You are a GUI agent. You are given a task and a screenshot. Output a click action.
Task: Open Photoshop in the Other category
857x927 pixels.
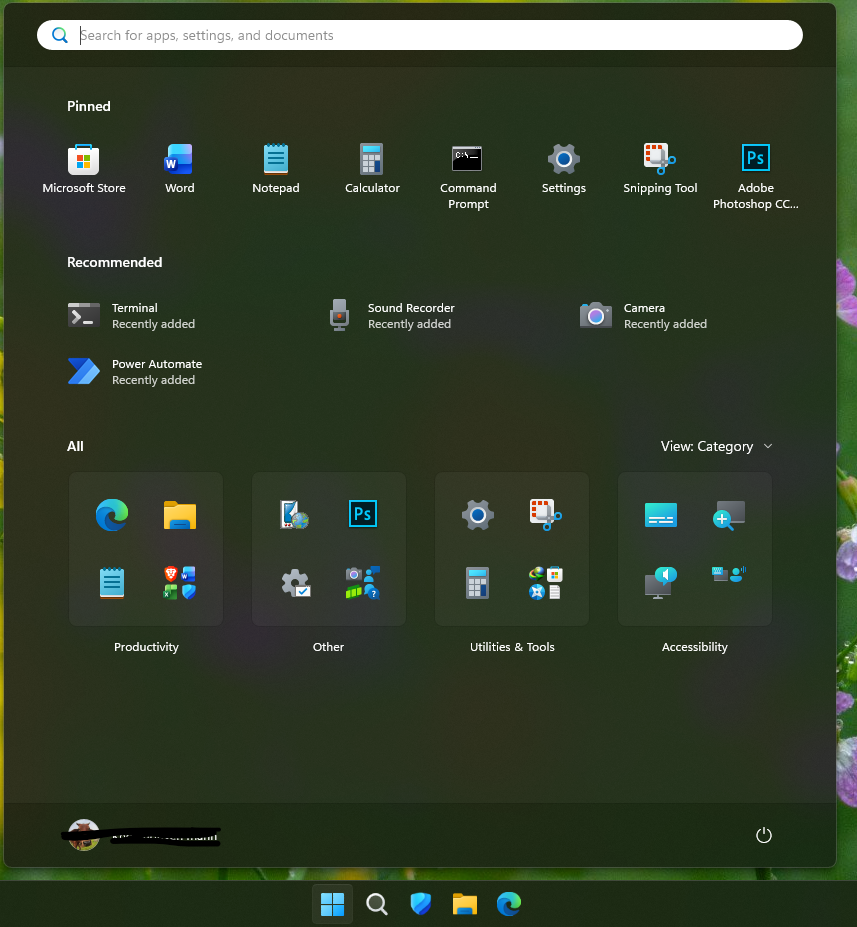(362, 514)
